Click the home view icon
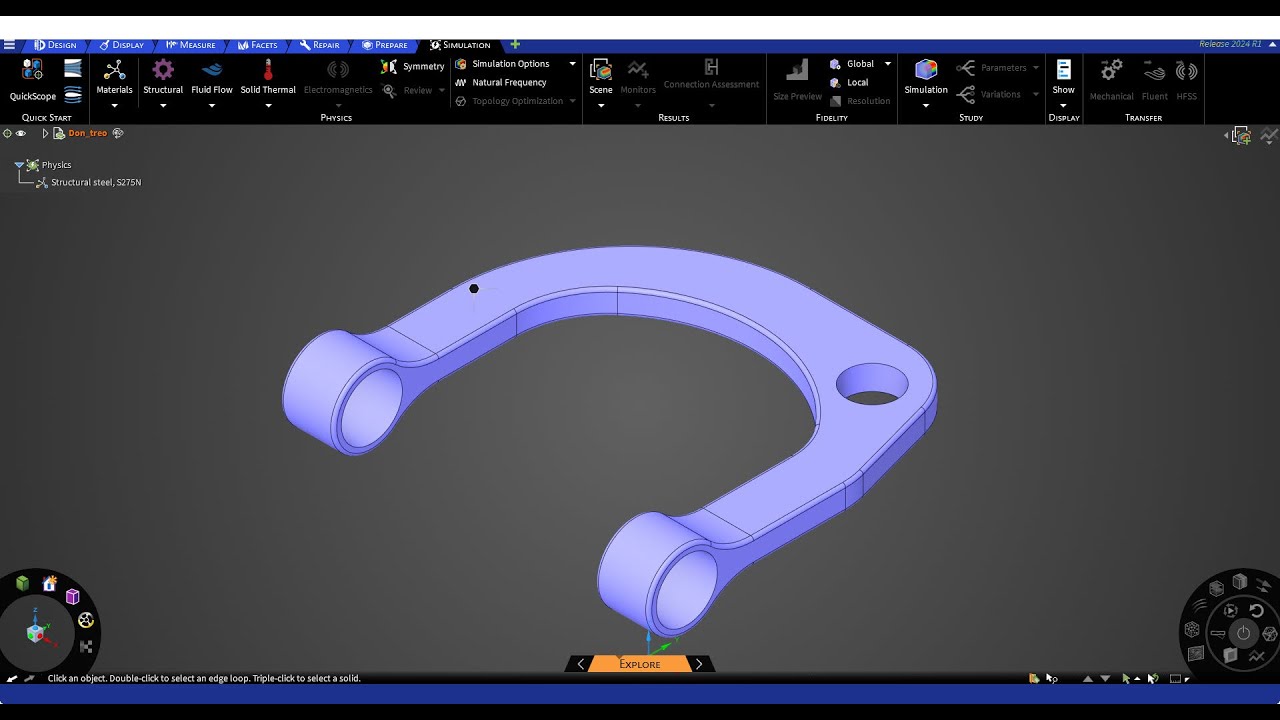Screen dimensions: 1280x720 (49, 583)
